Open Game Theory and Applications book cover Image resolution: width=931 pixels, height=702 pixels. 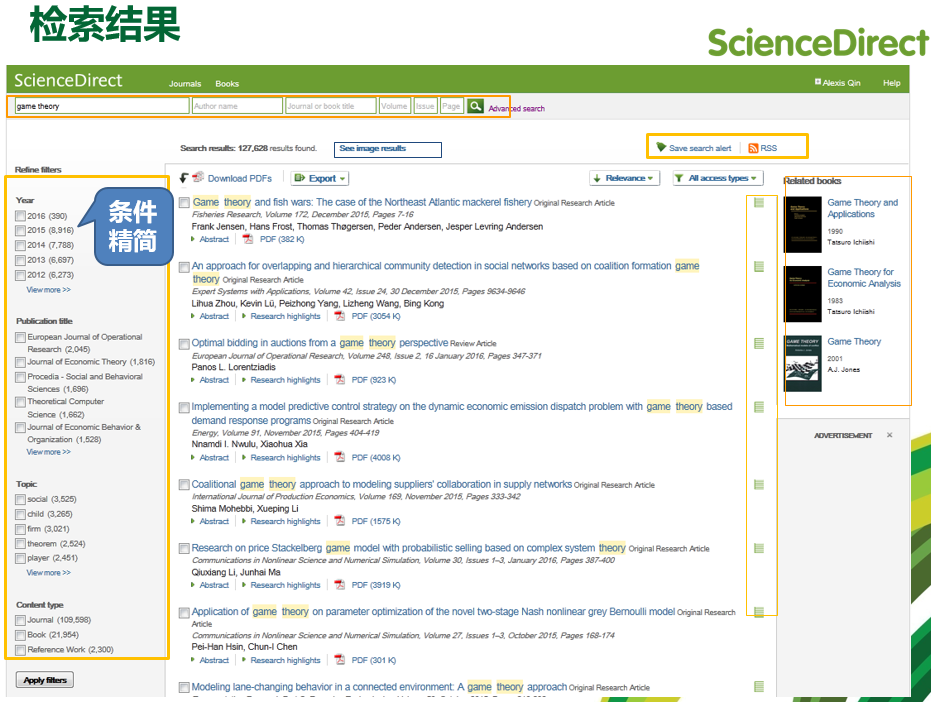[803, 225]
